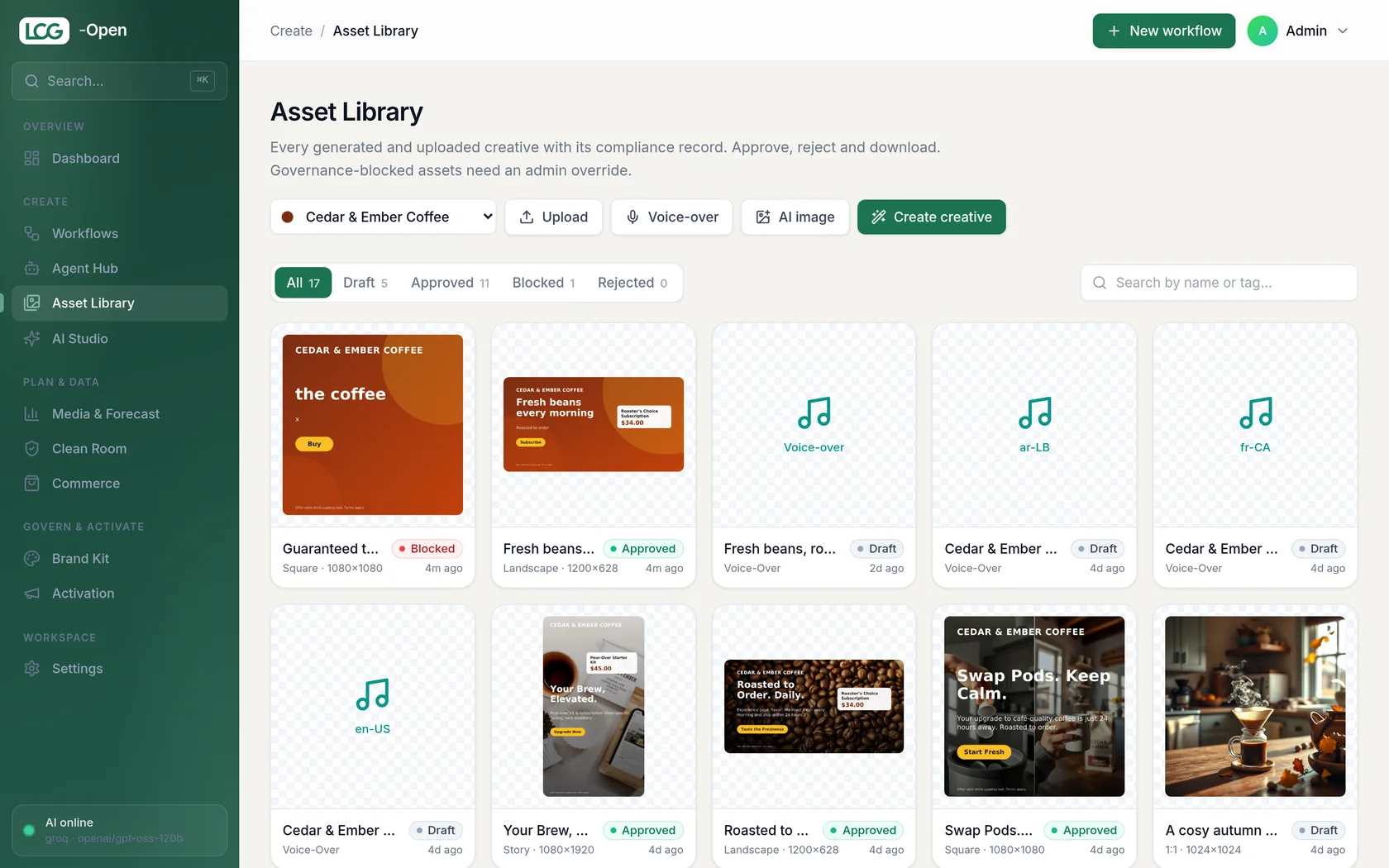Viewport: 1389px width, 868px height.
Task: Click the AI online status panel
Action: pos(119,830)
